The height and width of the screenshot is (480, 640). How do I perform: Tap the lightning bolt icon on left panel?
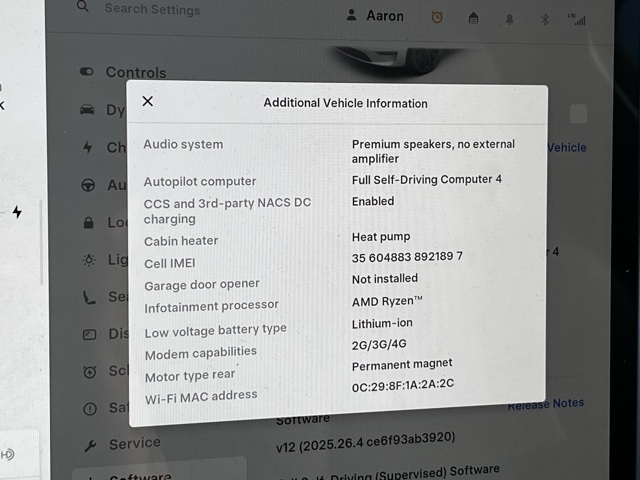click(17, 212)
